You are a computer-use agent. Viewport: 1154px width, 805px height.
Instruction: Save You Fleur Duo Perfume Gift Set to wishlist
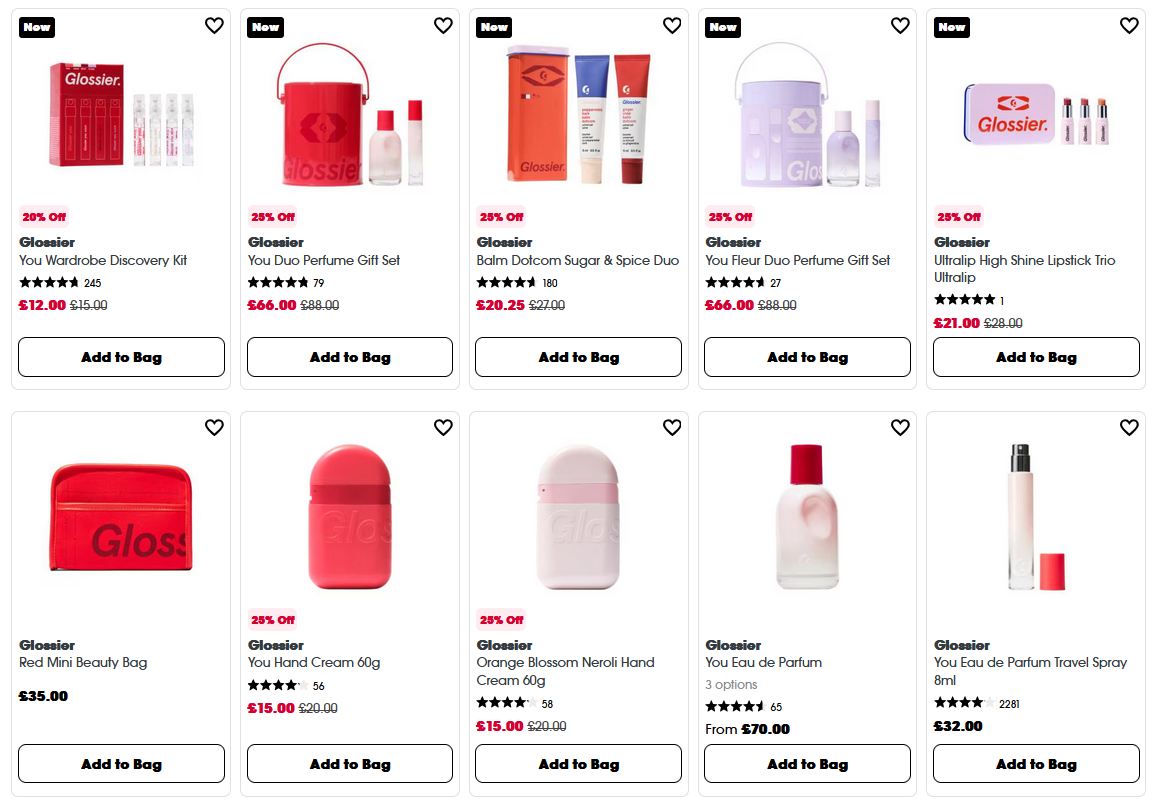[x=900, y=26]
